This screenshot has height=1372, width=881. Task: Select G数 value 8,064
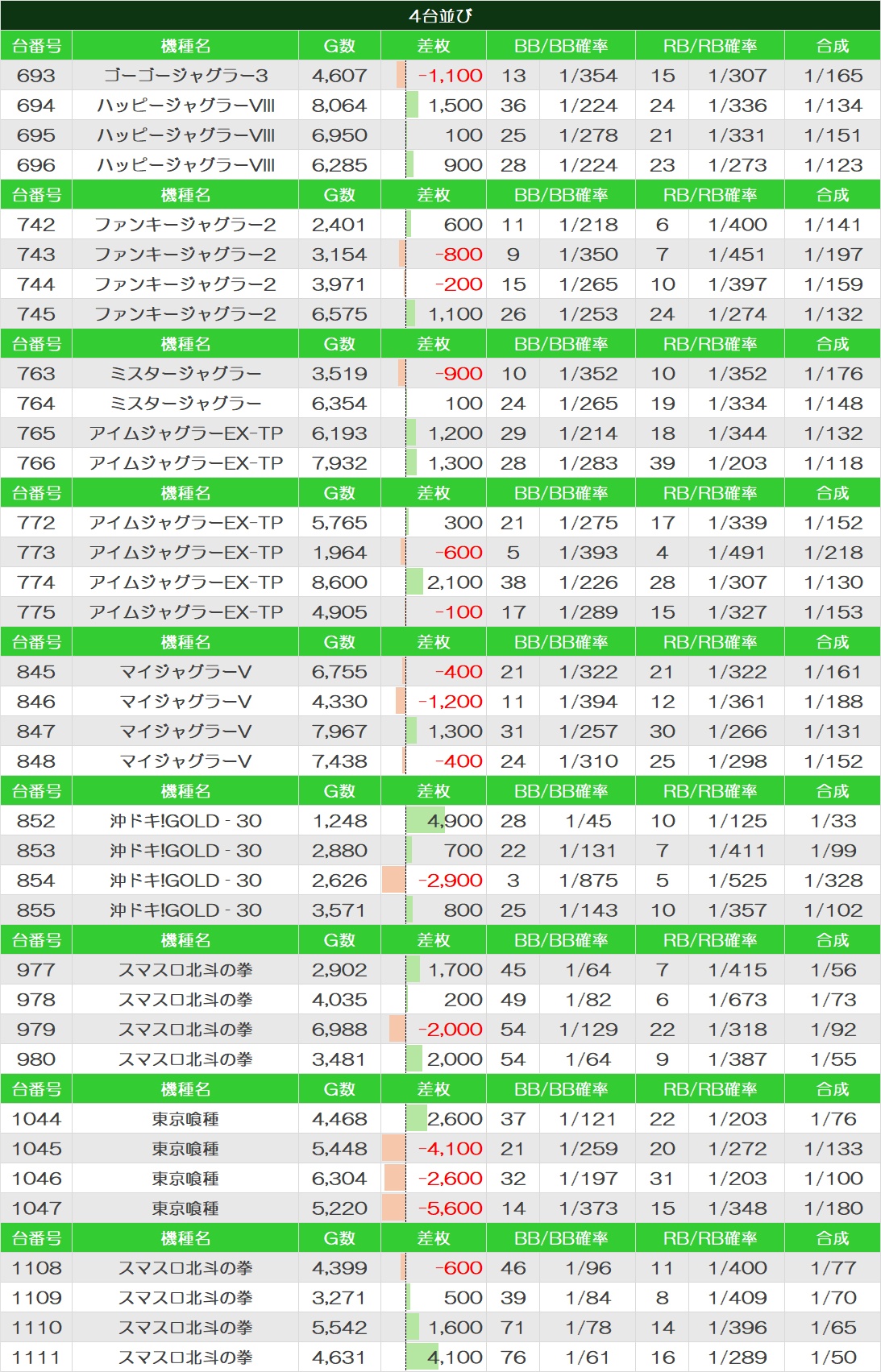coord(339,106)
